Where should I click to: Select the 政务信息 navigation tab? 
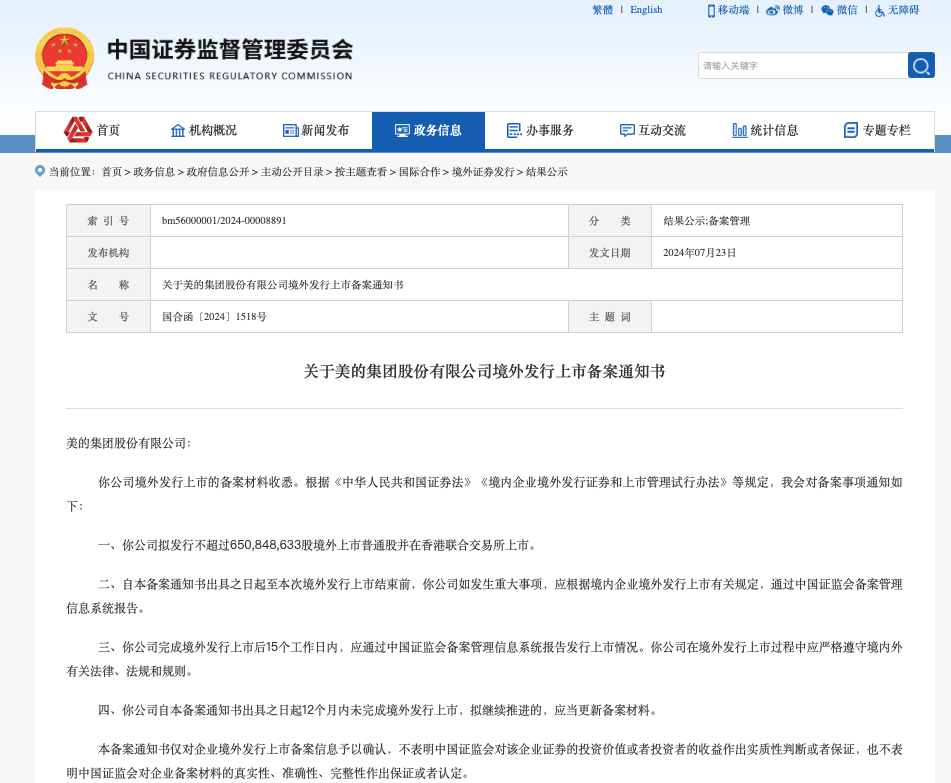click(x=428, y=130)
